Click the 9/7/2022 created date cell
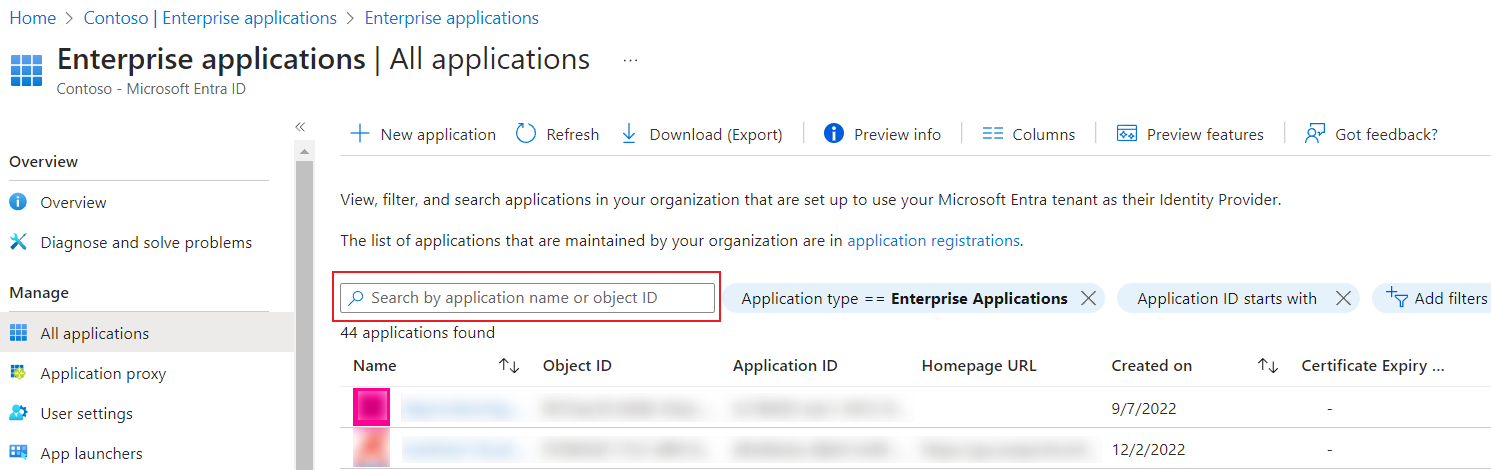This screenshot has width=1491, height=470. click(x=1144, y=408)
